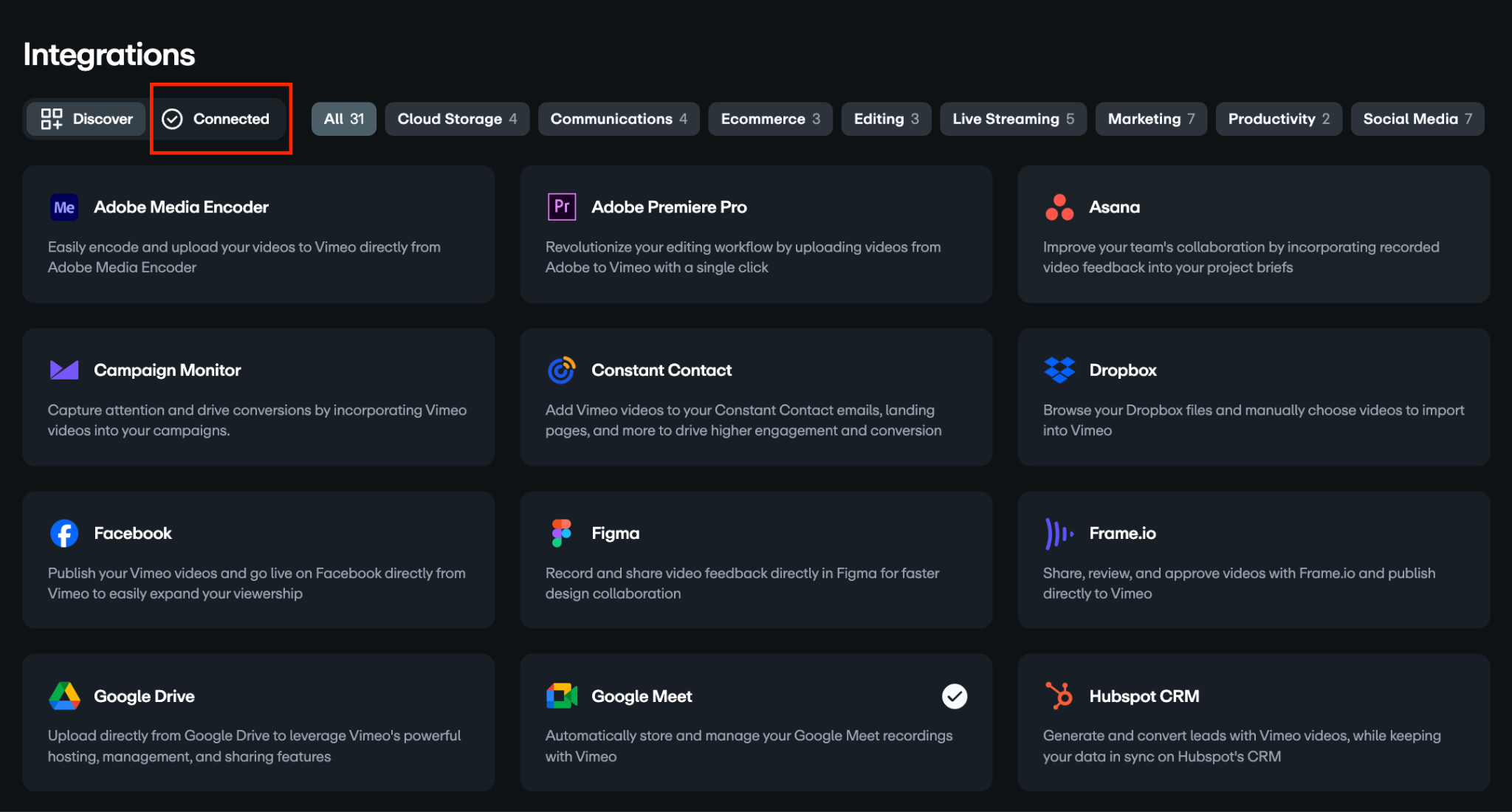This screenshot has height=812, width=1512.
Task: Click the Dropbox logo icon
Action: pyautogui.click(x=1059, y=370)
